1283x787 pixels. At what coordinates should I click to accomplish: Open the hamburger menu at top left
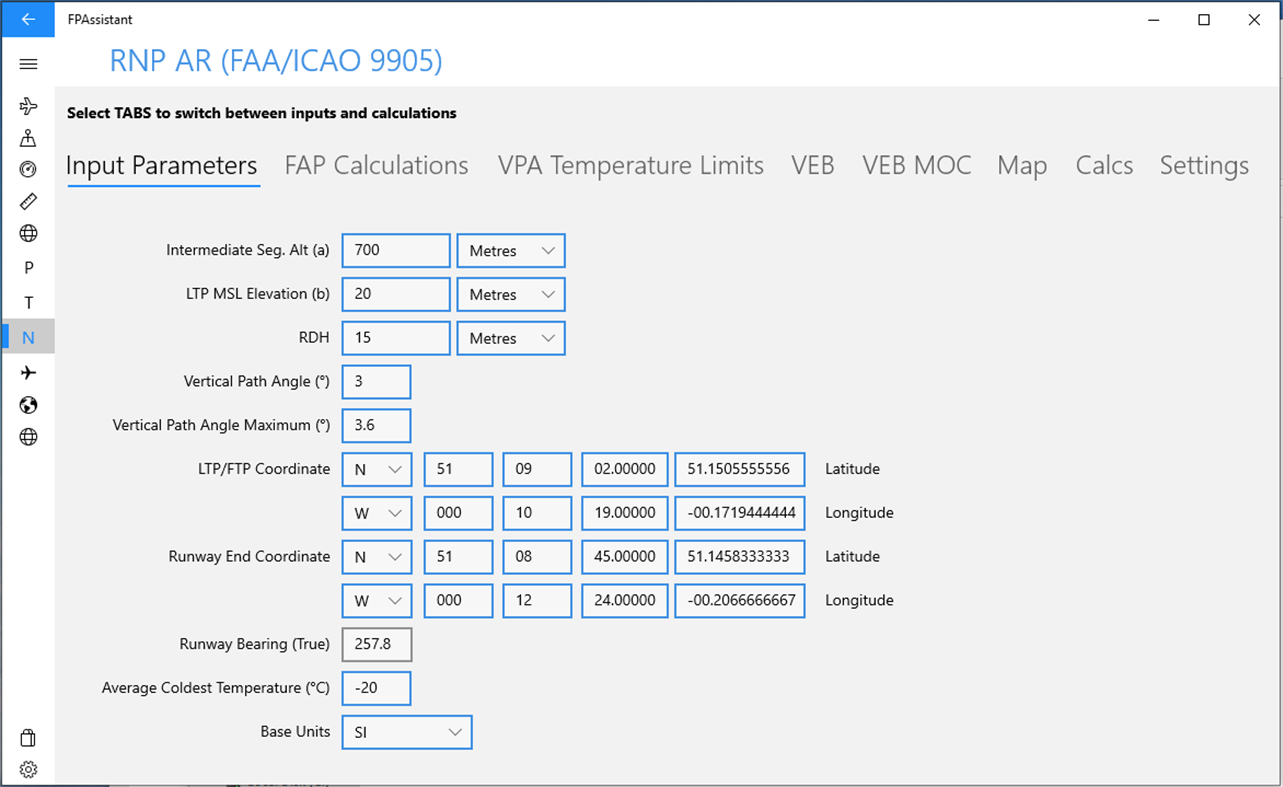pos(28,63)
